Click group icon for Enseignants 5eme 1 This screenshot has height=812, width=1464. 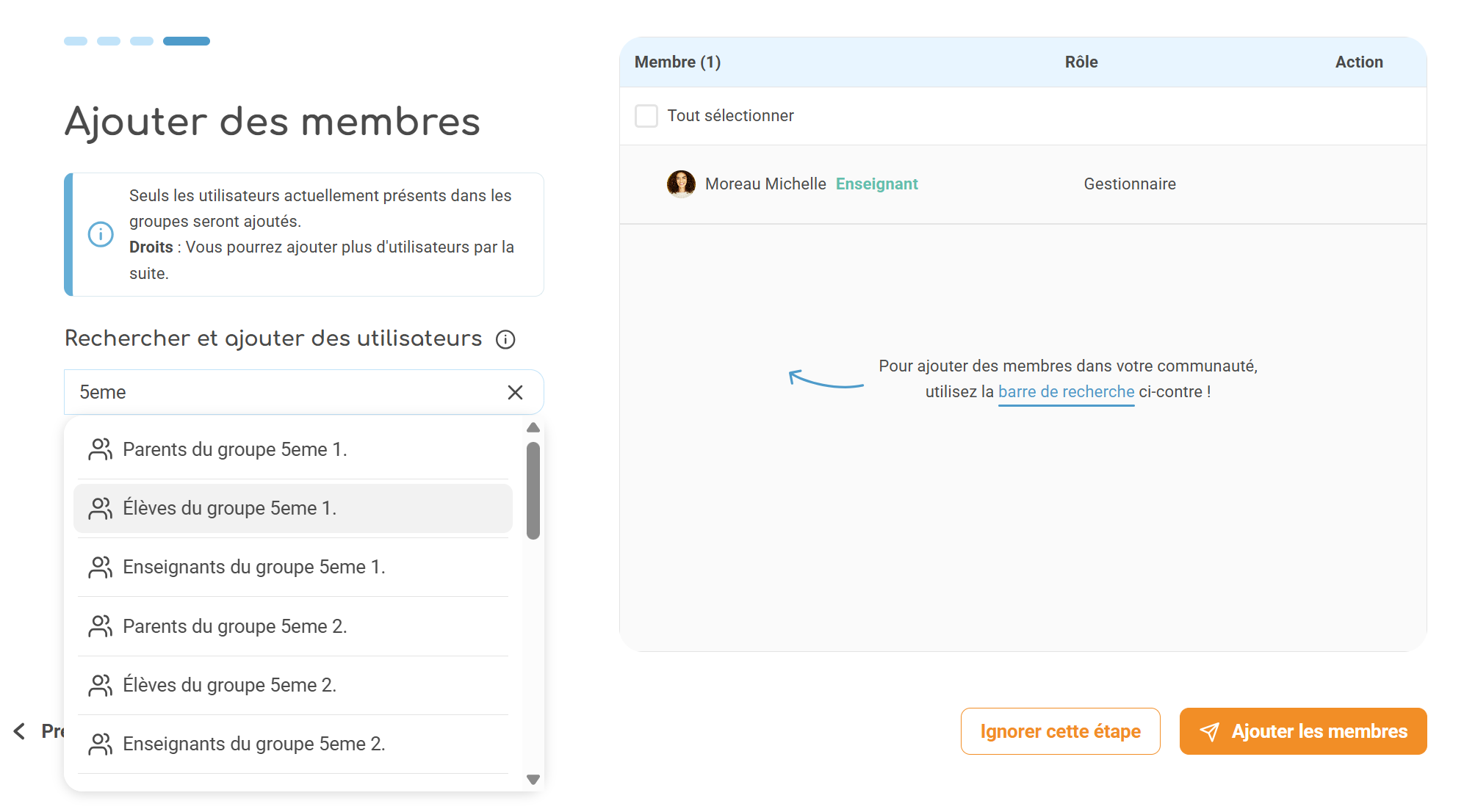[100, 567]
